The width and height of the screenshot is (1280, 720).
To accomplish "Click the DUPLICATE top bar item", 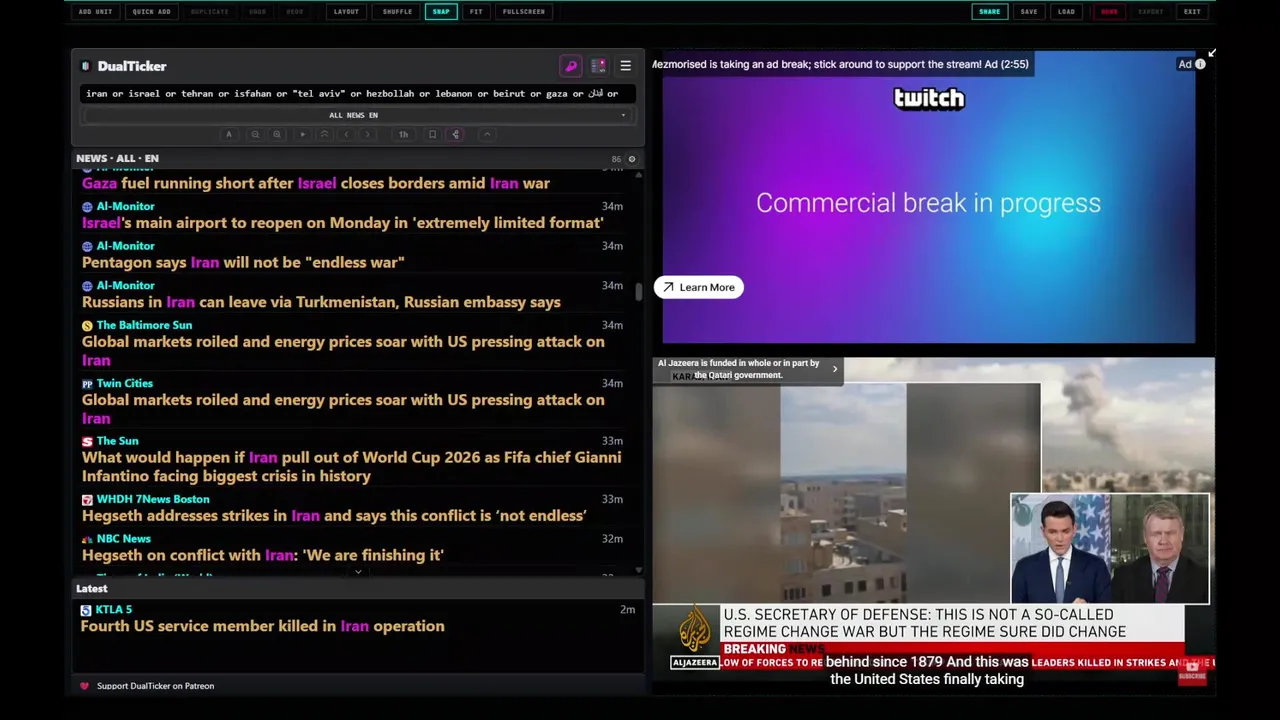I will tap(209, 12).
